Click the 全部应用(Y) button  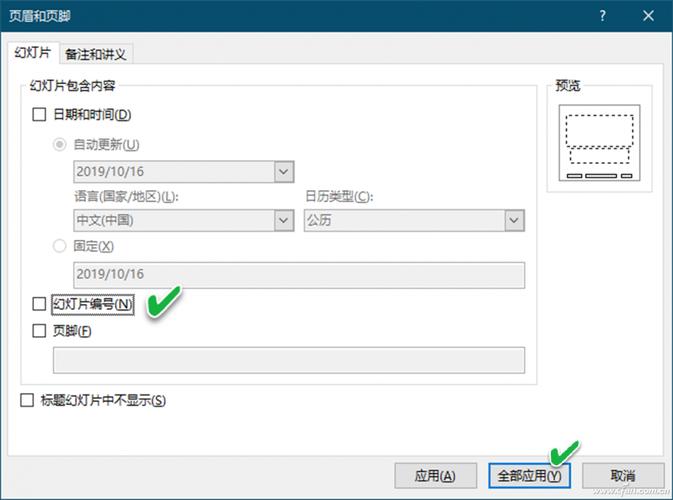point(529,476)
